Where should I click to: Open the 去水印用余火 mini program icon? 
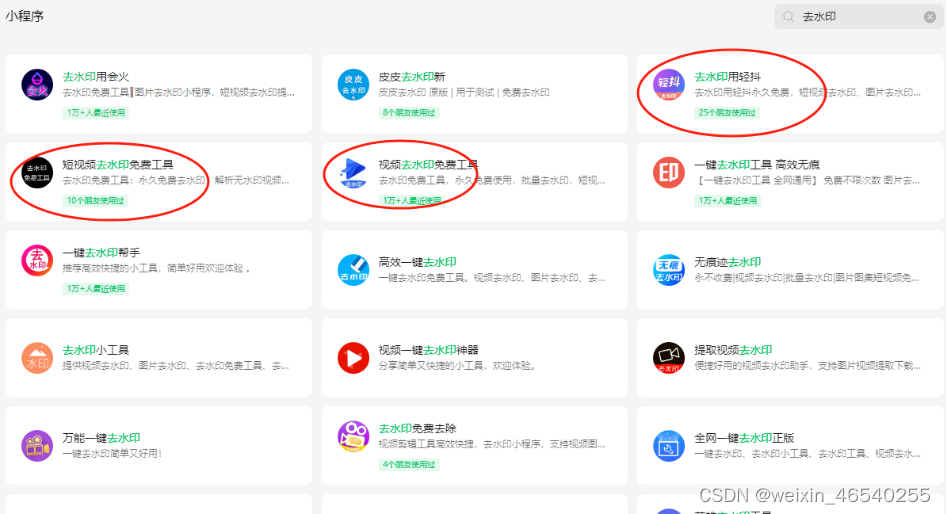pyautogui.click(x=37, y=84)
